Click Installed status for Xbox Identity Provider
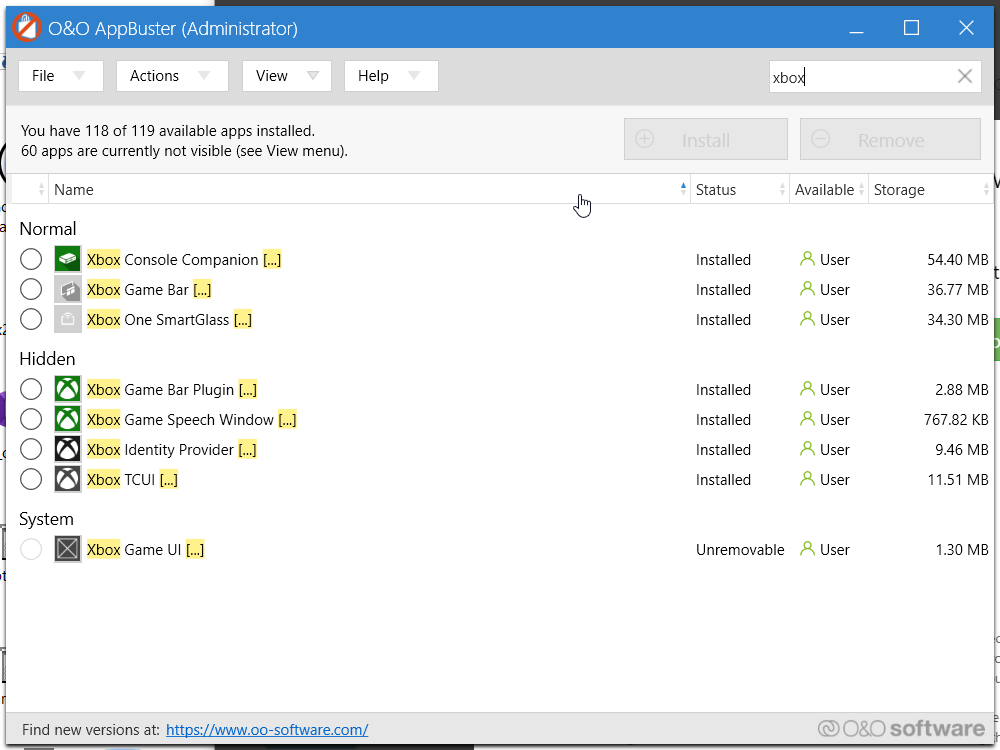1000x750 pixels. click(723, 450)
